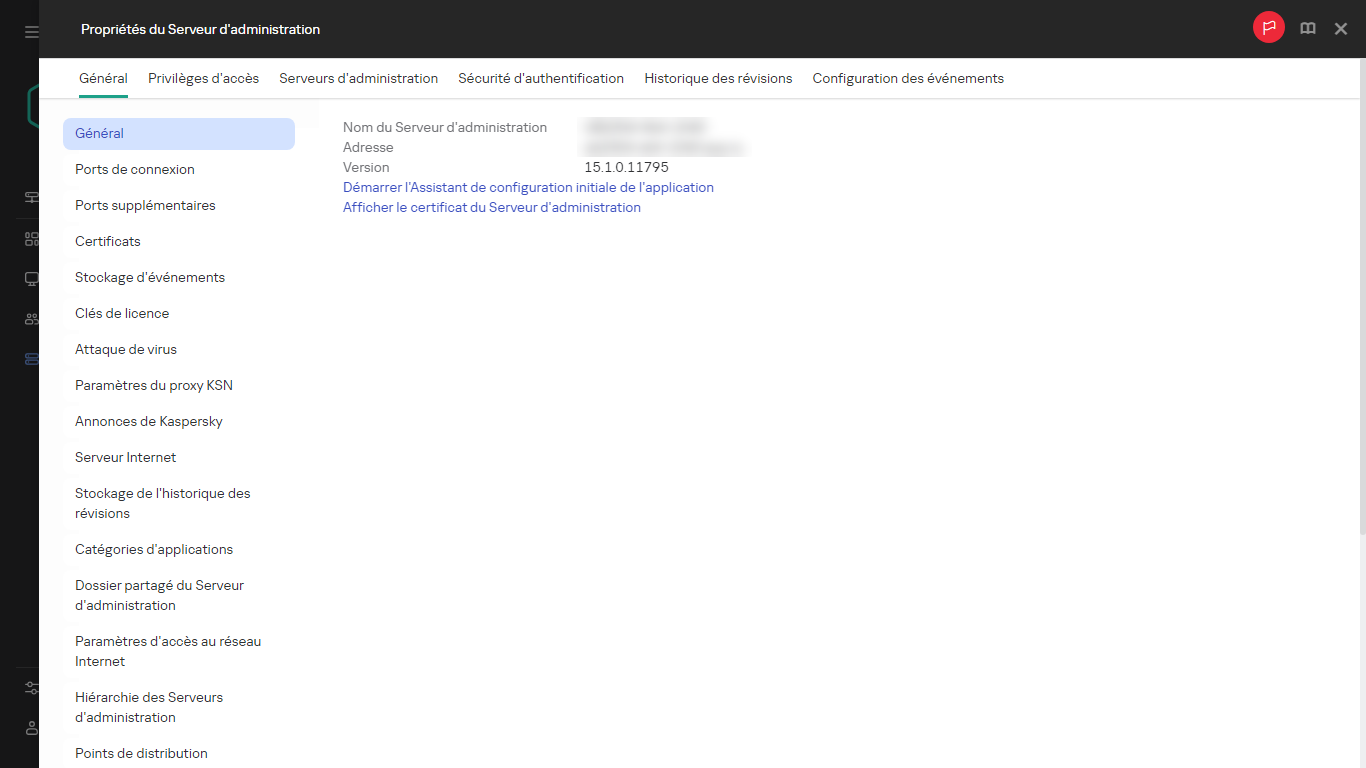The image size is (1366, 768).
Task: Select the Paramètres du proxy KSN section
Action: [153, 385]
